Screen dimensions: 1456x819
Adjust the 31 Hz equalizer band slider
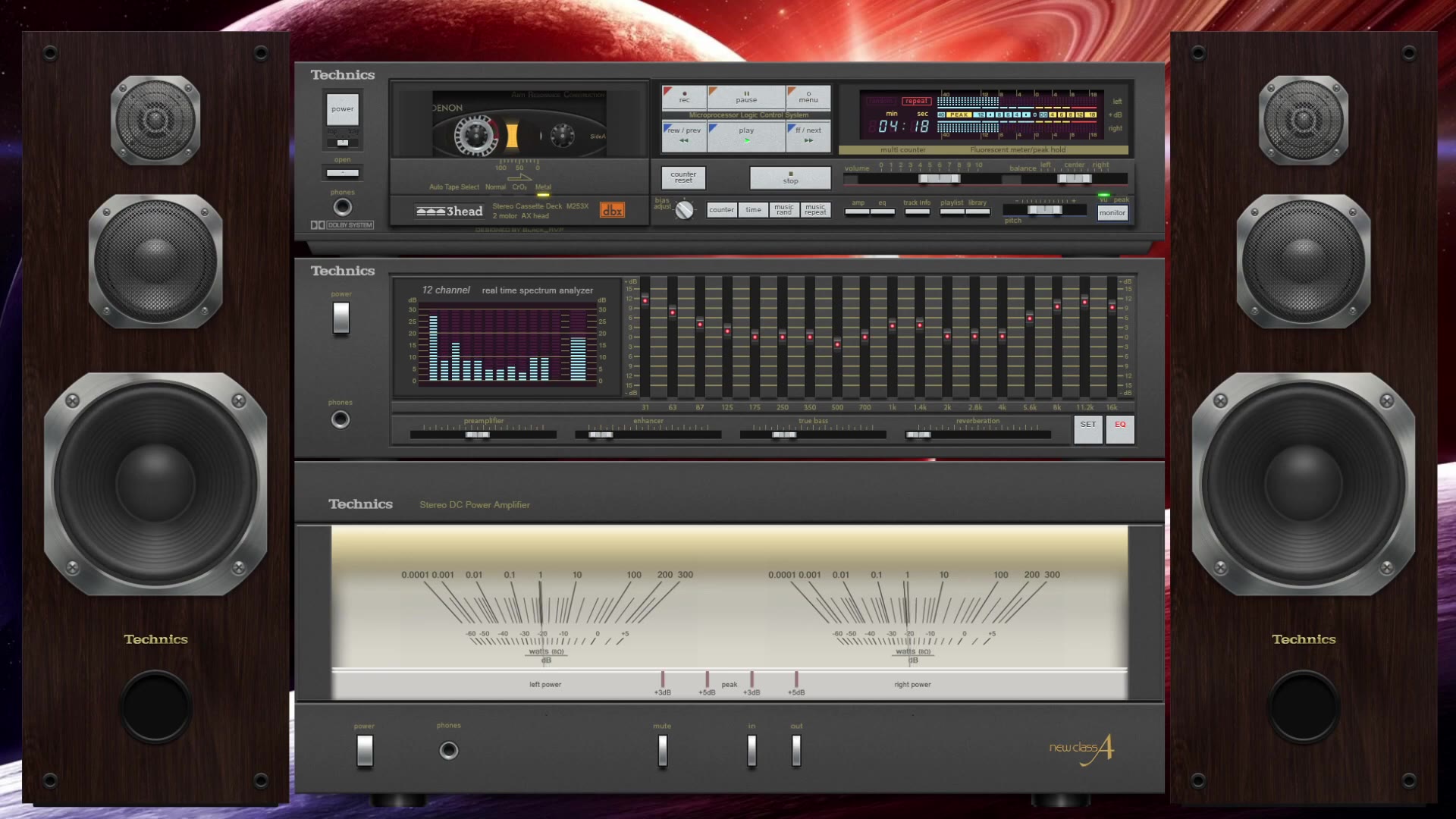point(645,301)
